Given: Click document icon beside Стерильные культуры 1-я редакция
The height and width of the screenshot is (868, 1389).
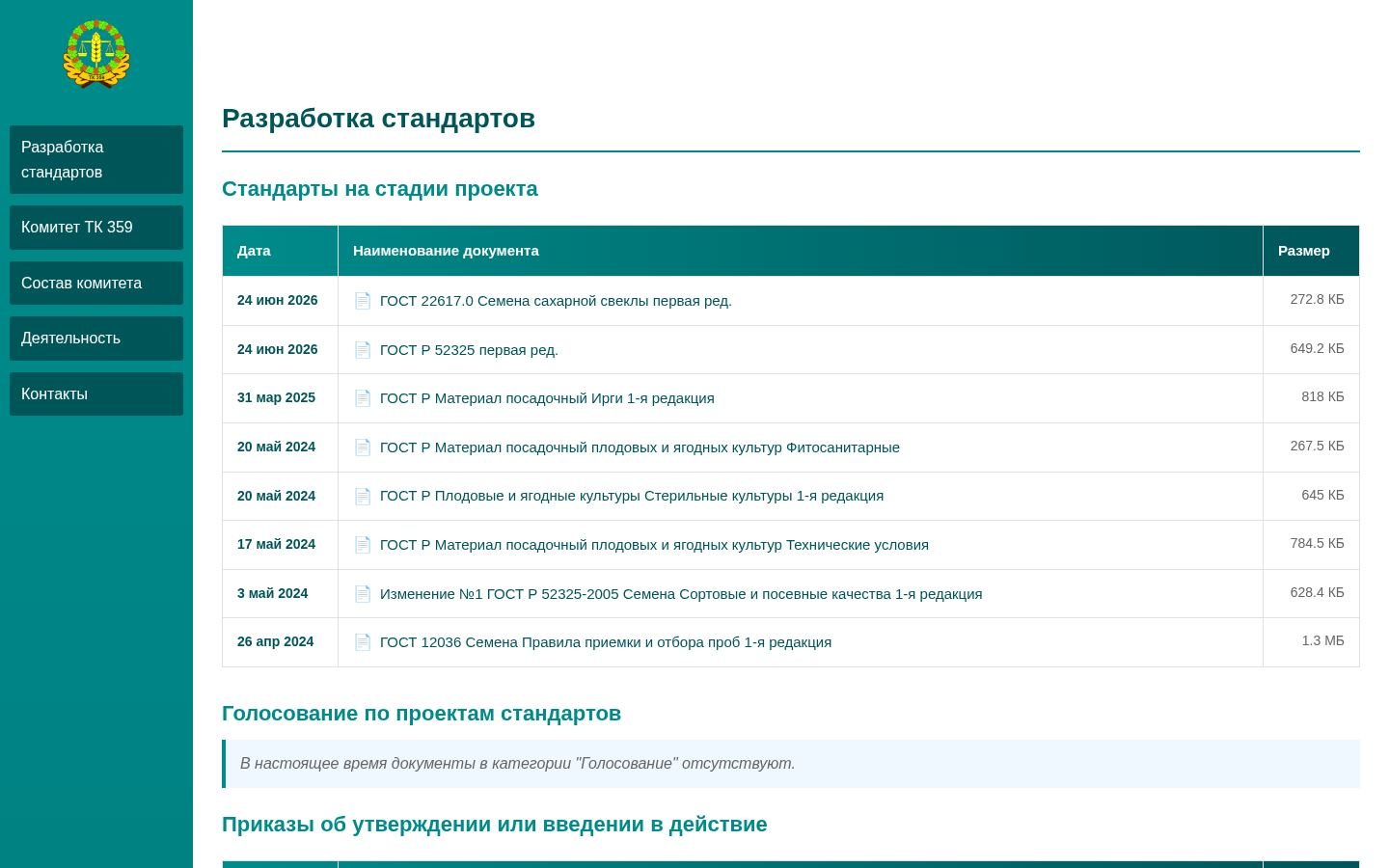Looking at the screenshot, I should click(x=363, y=496).
